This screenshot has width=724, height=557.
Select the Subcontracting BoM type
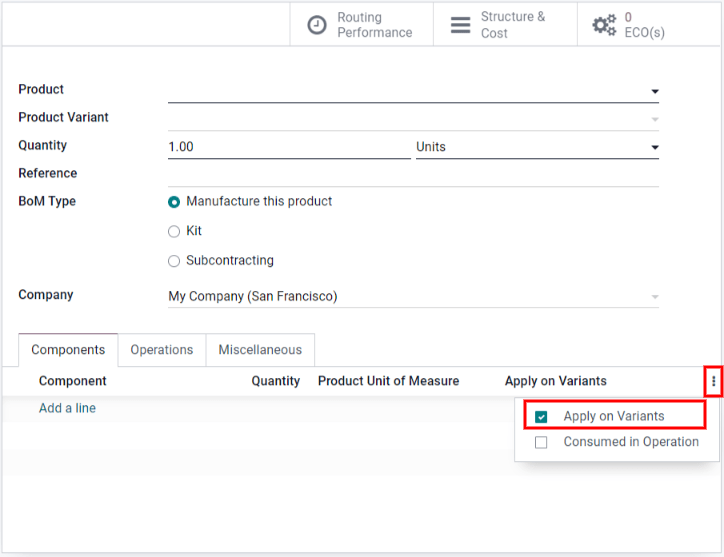pyautogui.click(x=174, y=261)
